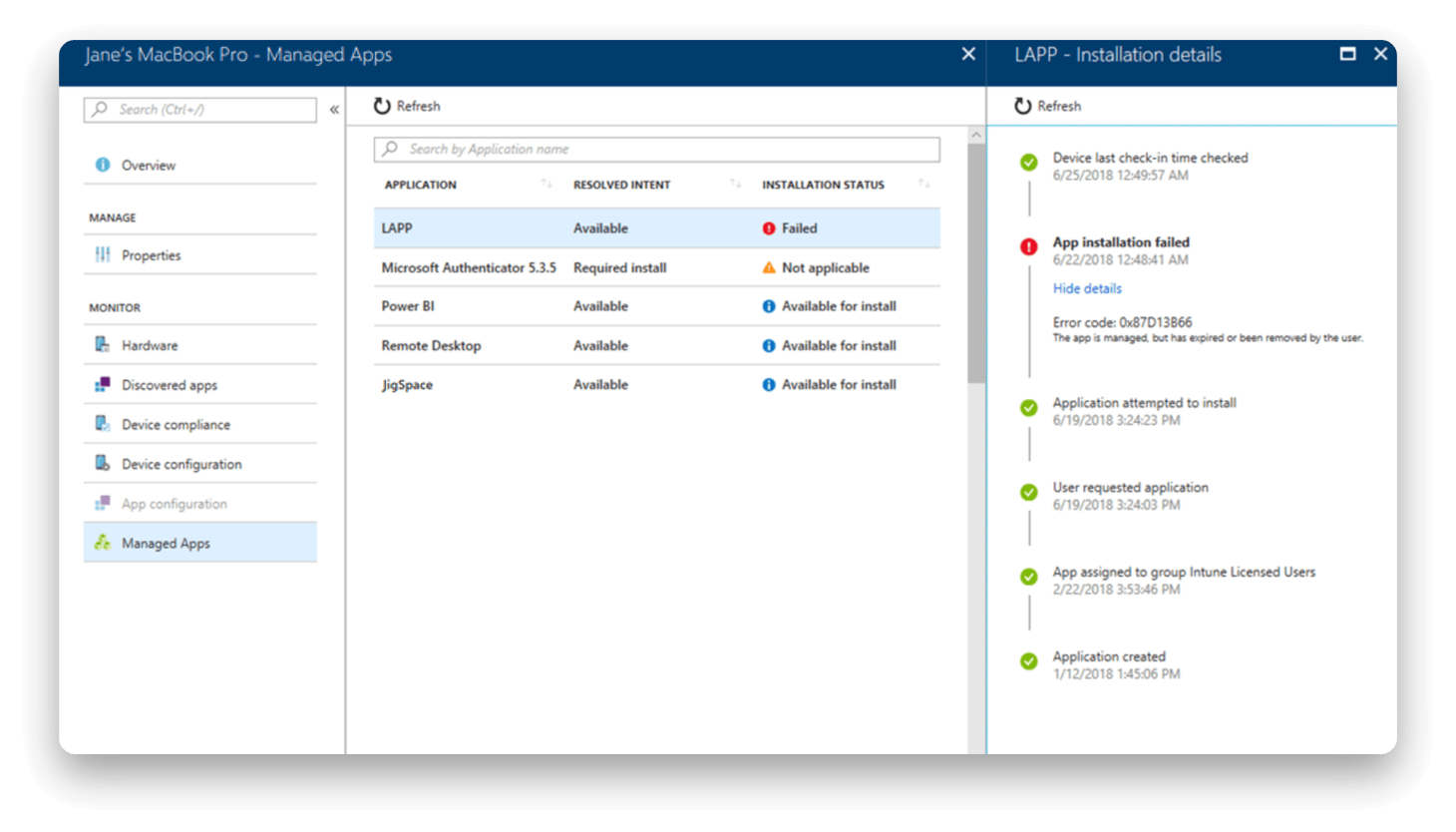The height and width of the screenshot is (832, 1456).
Task: Refresh the LAPP installation details pane
Action: (1047, 106)
